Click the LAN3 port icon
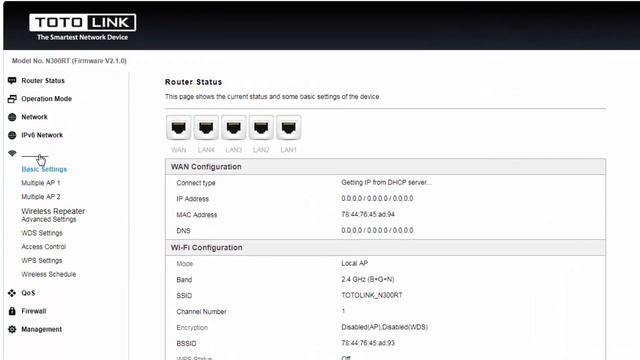Viewport: 640px width, 360px height. (233, 128)
